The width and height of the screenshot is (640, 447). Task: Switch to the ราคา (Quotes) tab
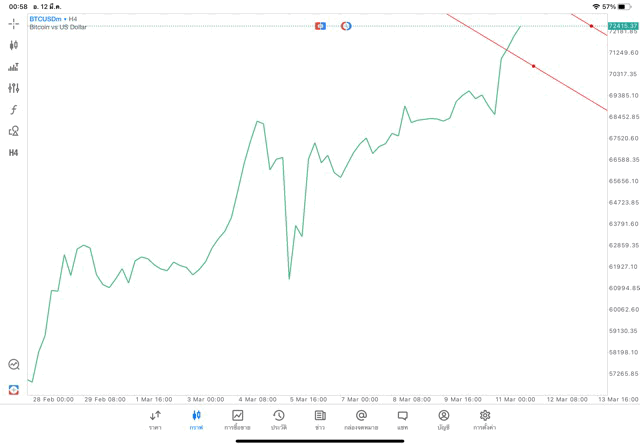coord(155,419)
